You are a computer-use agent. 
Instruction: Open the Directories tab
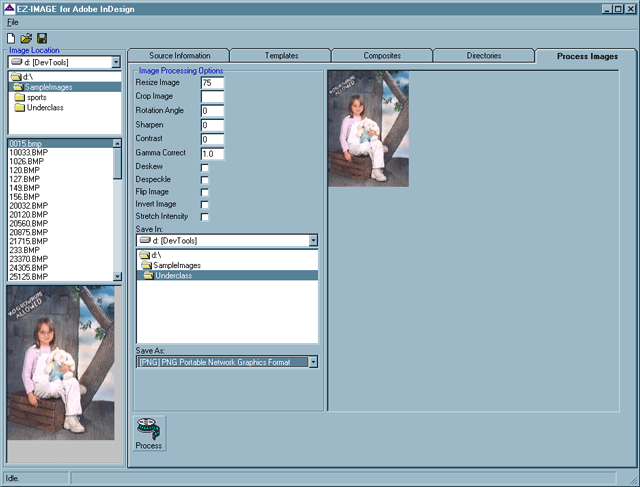coord(484,56)
